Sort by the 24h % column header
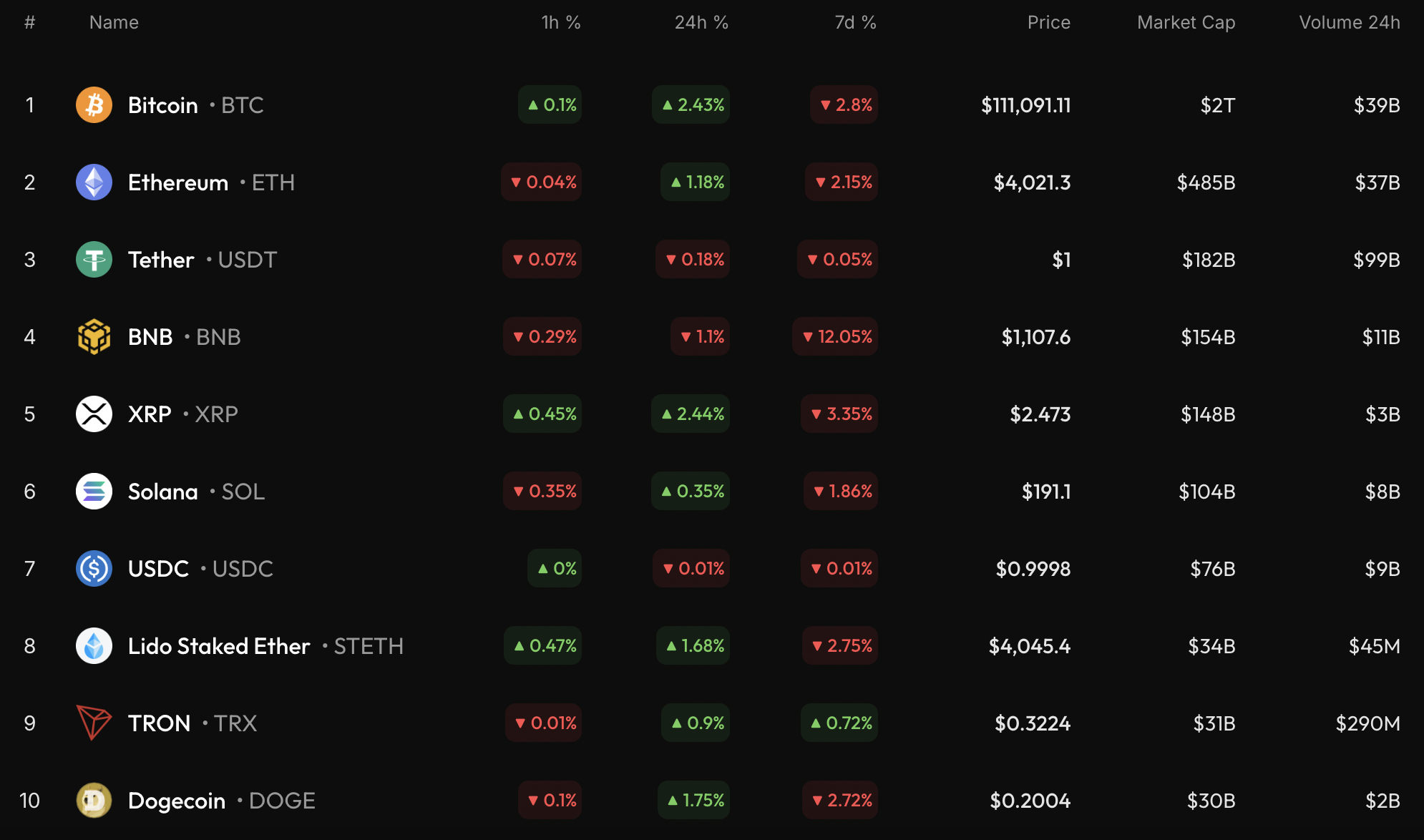The width and height of the screenshot is (1424, 840). tap(701, 23)
